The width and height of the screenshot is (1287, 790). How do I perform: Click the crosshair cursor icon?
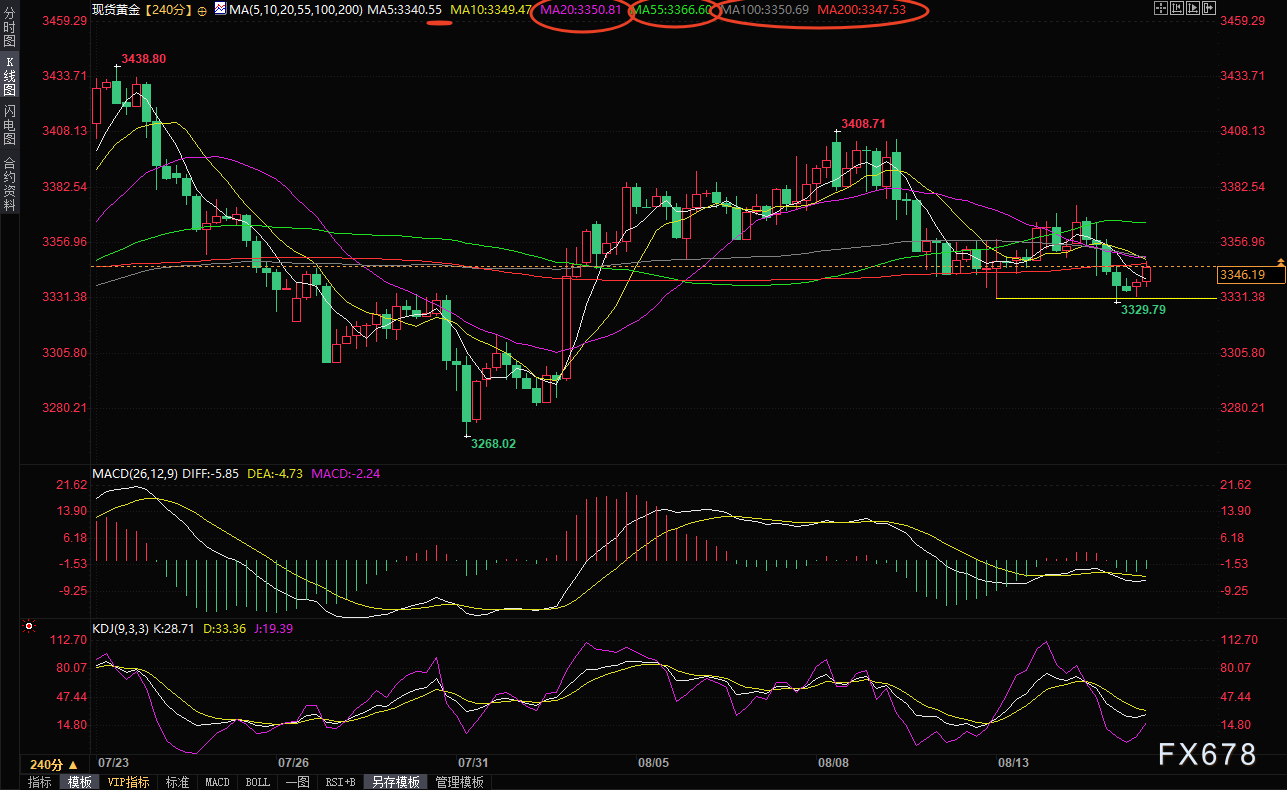1160,9
